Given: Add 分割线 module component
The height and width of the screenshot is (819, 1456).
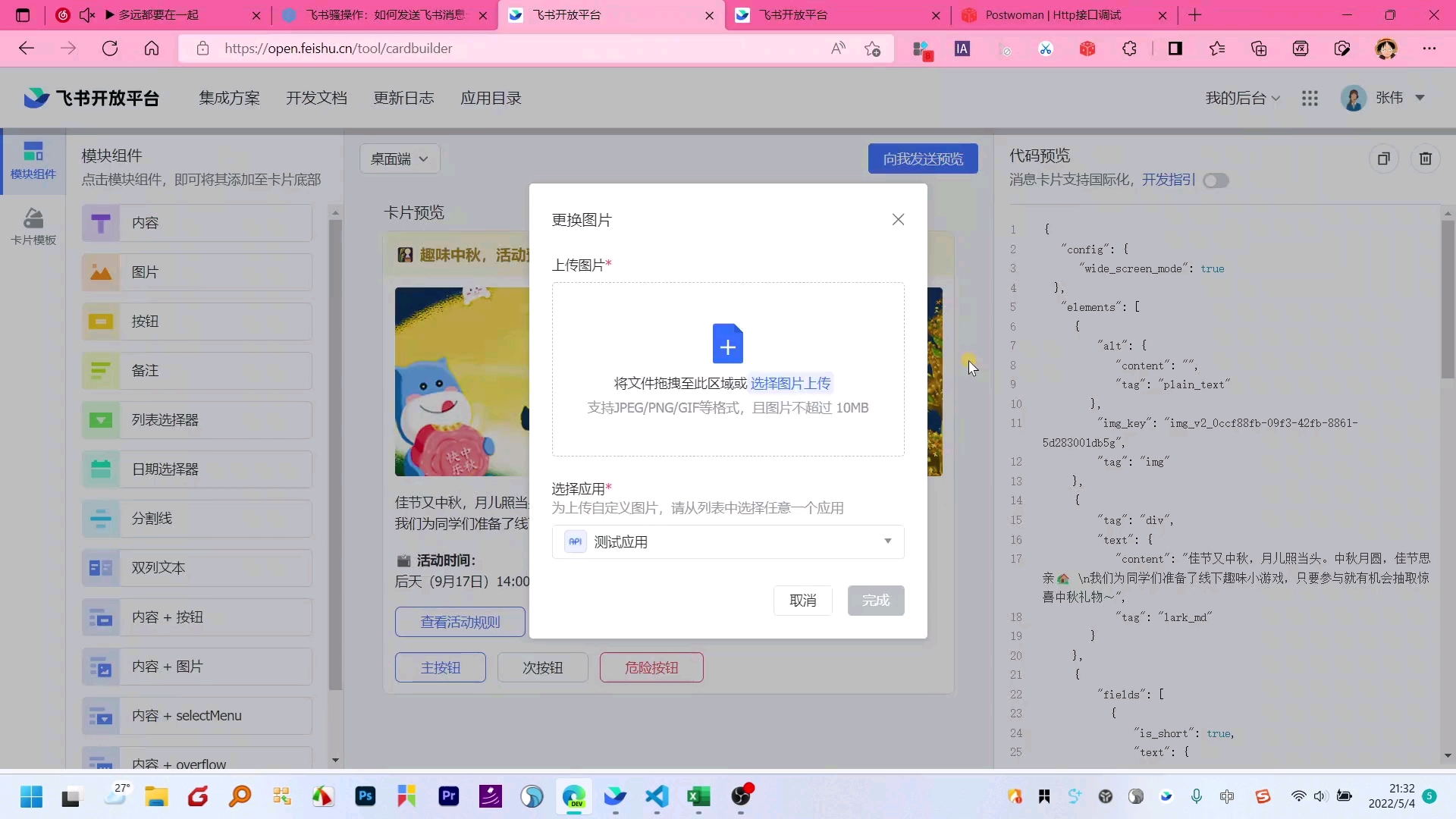Looking at the screenshot, I should click(197, 519).
